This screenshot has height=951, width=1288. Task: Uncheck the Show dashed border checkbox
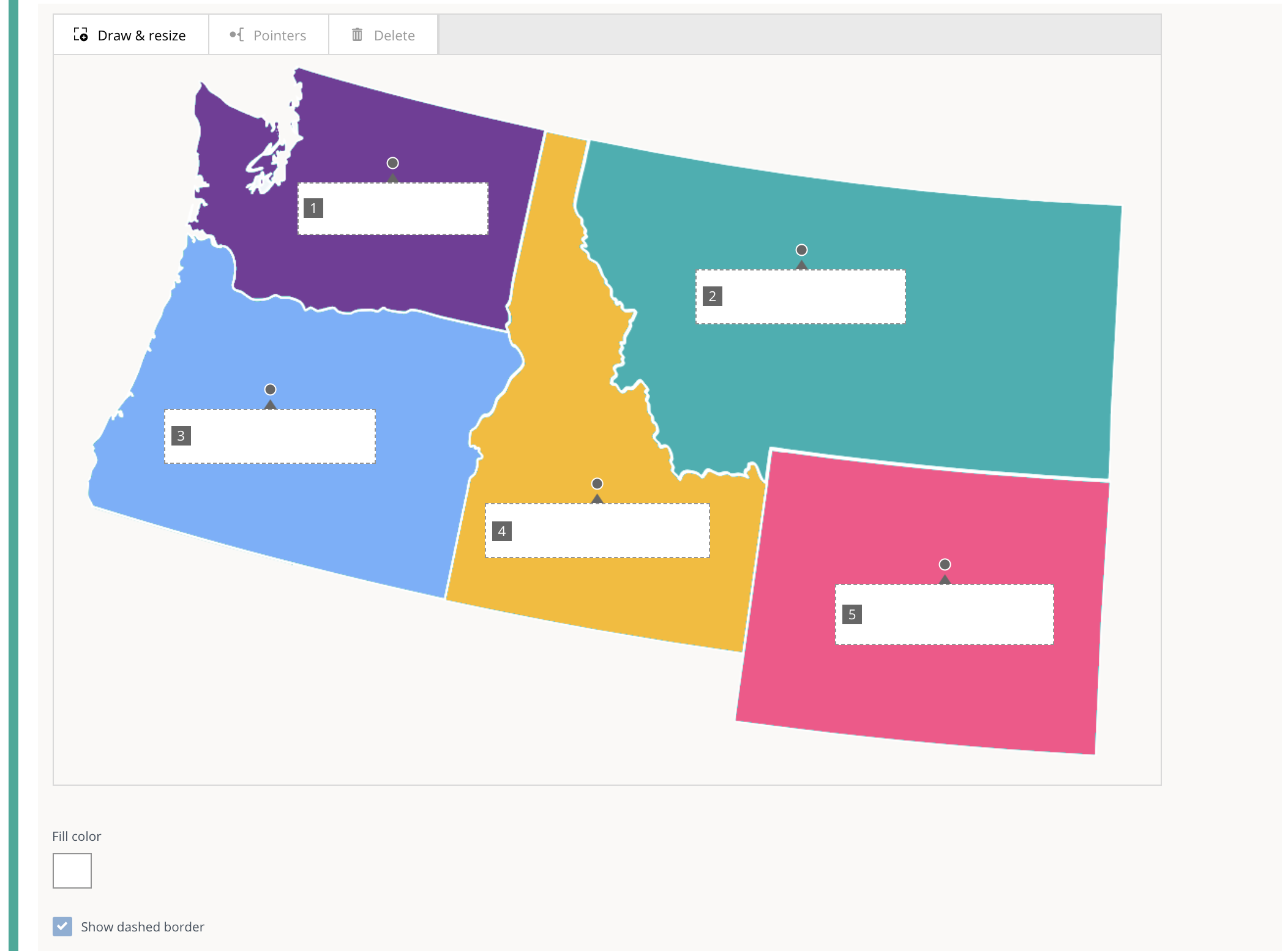(62, 927)
